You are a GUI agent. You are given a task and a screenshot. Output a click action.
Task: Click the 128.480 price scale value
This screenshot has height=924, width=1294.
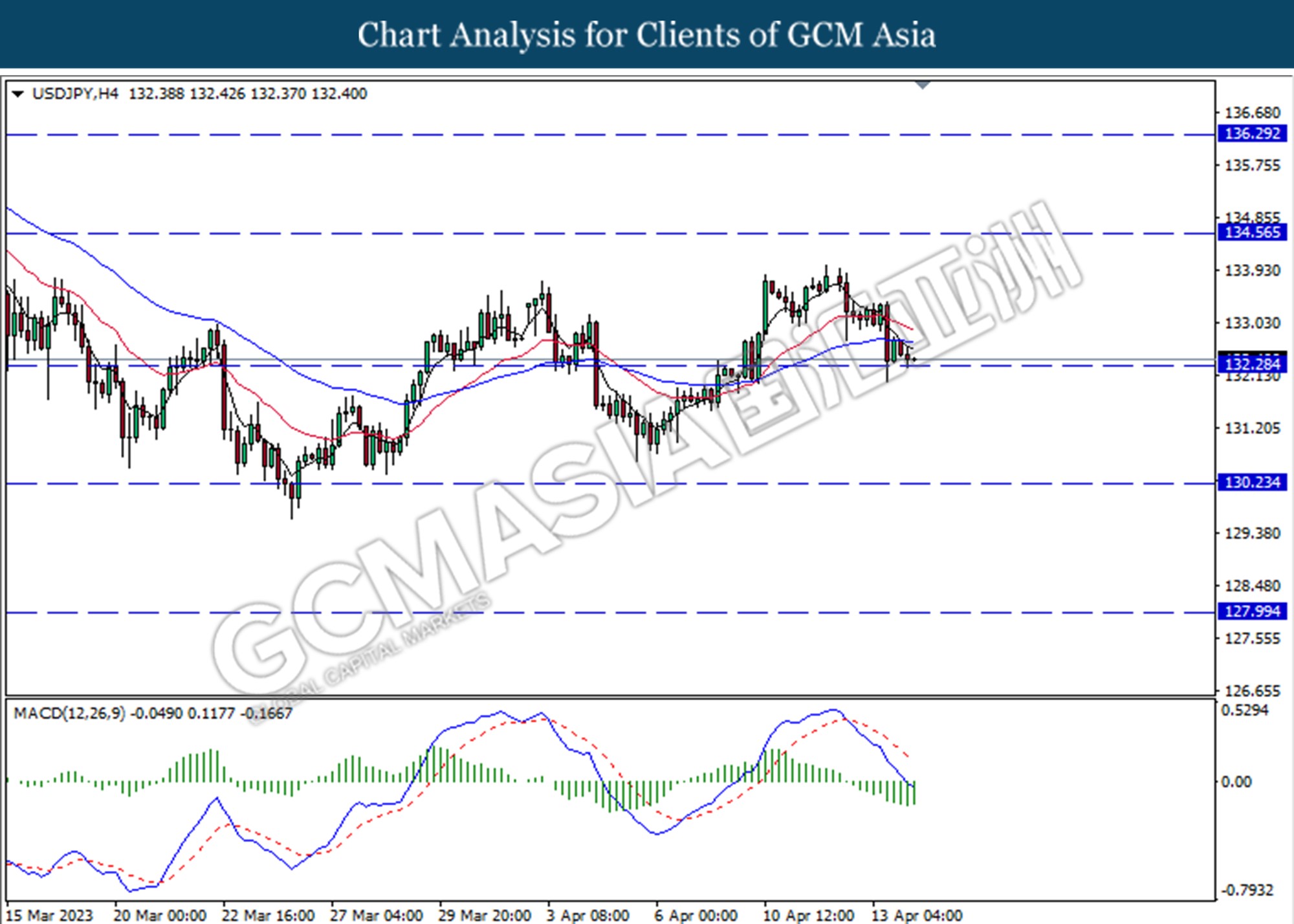(1252, 586)
